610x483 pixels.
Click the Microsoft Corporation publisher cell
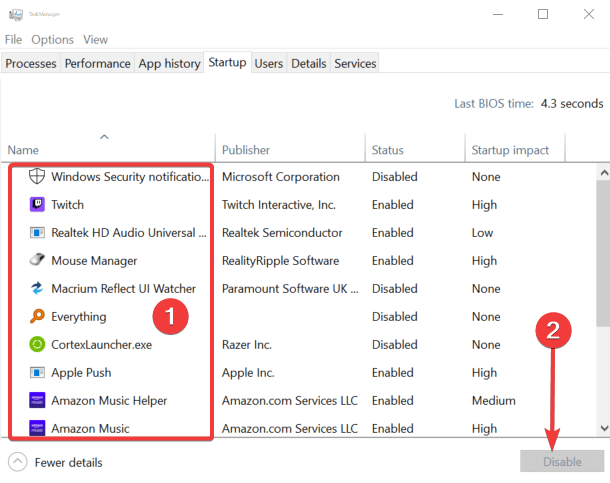[x=280, y=177]
